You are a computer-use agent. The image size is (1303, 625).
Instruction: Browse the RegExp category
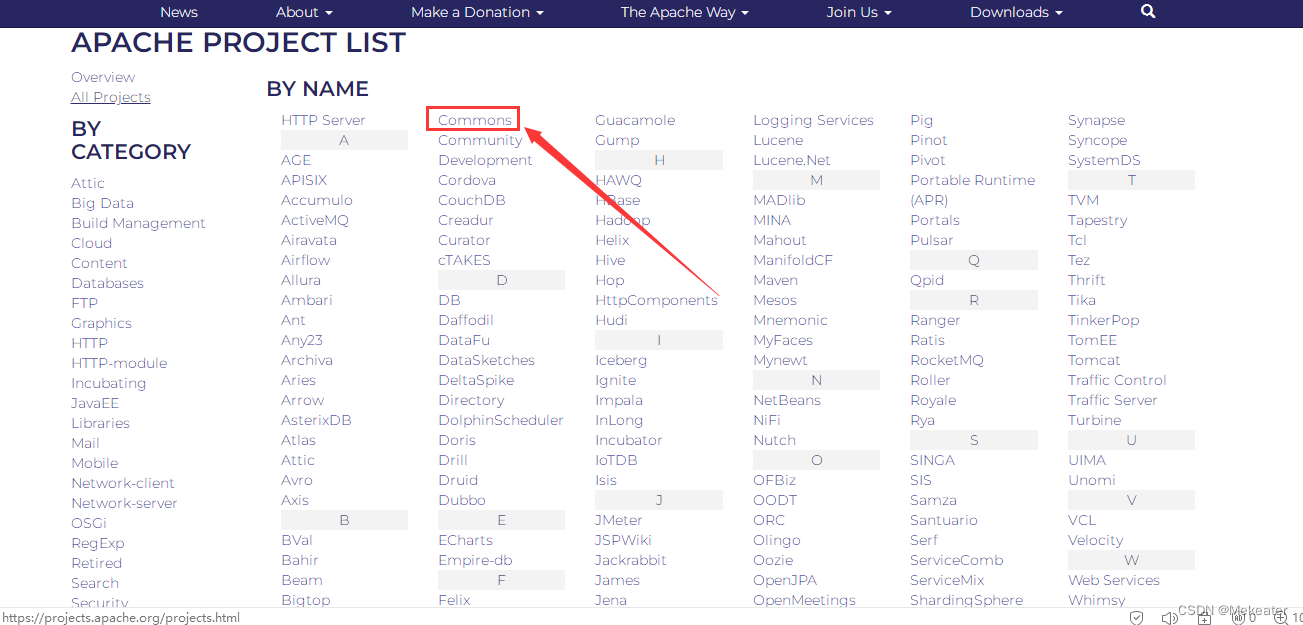click(x=97, y=543)
